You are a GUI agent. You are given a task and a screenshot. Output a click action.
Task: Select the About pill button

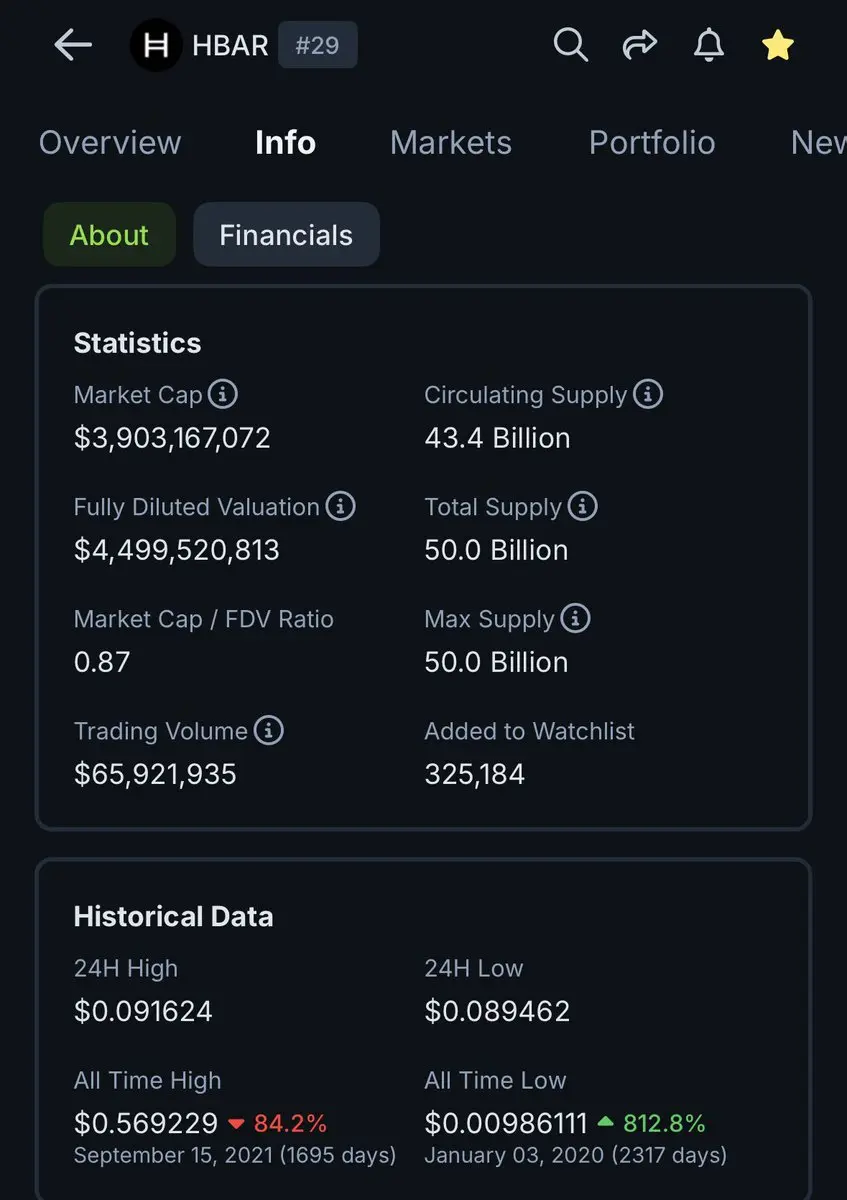click(109, 235)
